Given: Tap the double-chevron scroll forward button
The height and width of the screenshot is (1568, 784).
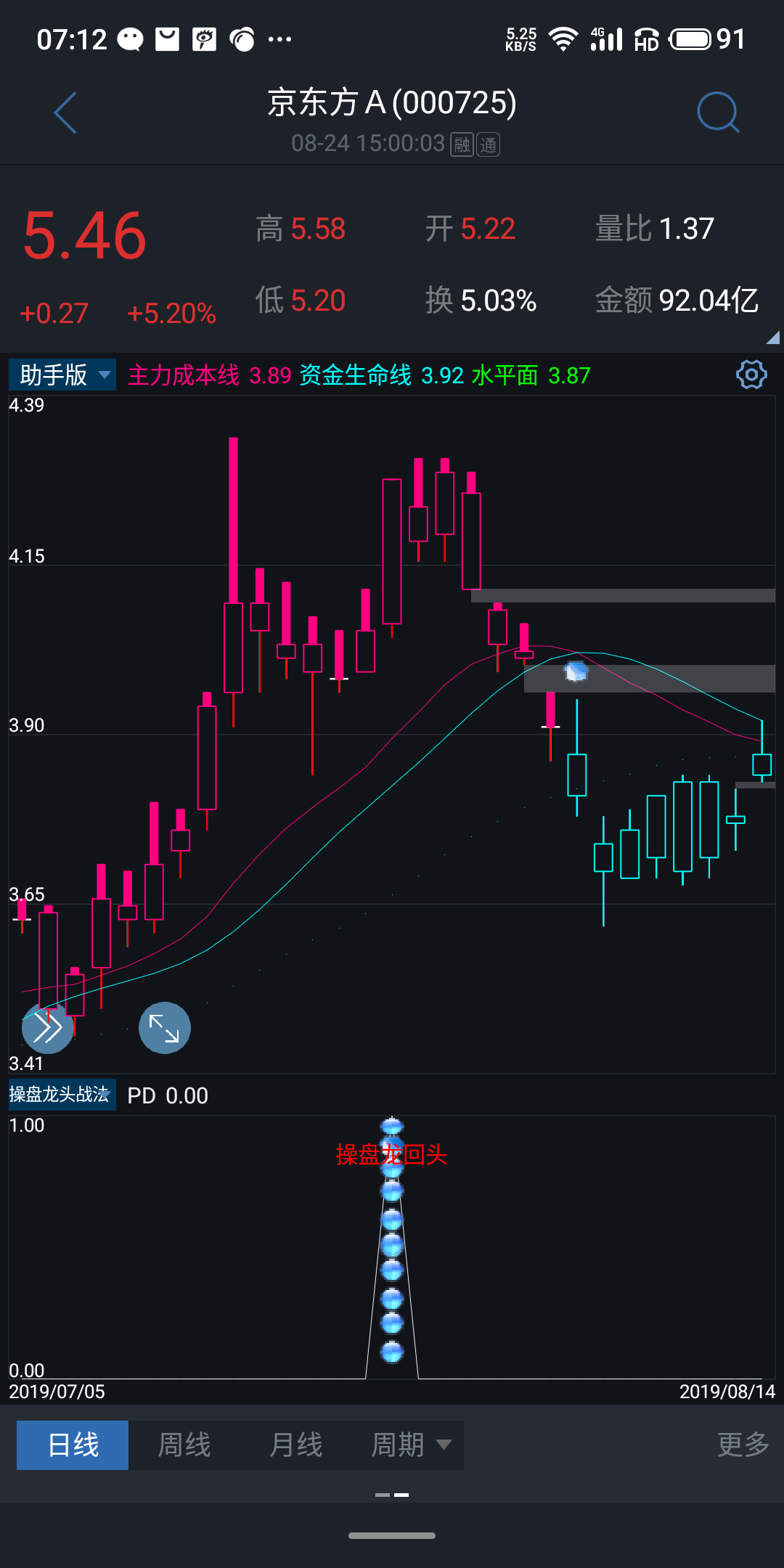Looking at the screenshot, I should click(48, 1028).
